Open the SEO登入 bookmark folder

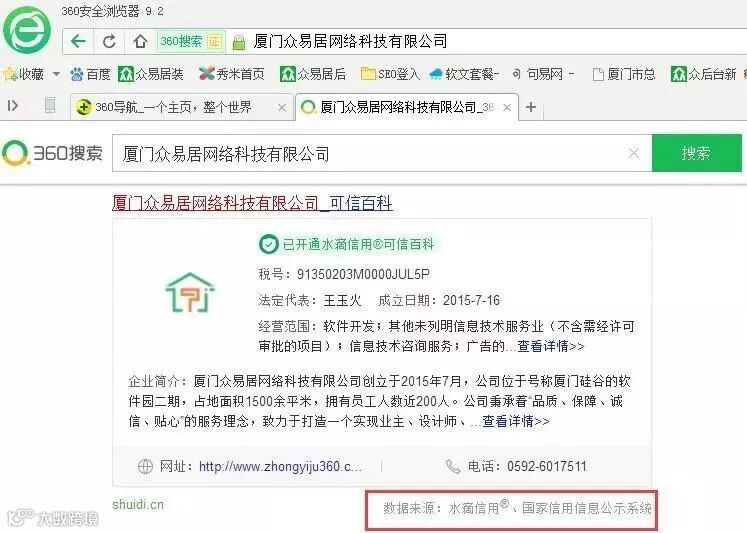(x=390, y=74)
